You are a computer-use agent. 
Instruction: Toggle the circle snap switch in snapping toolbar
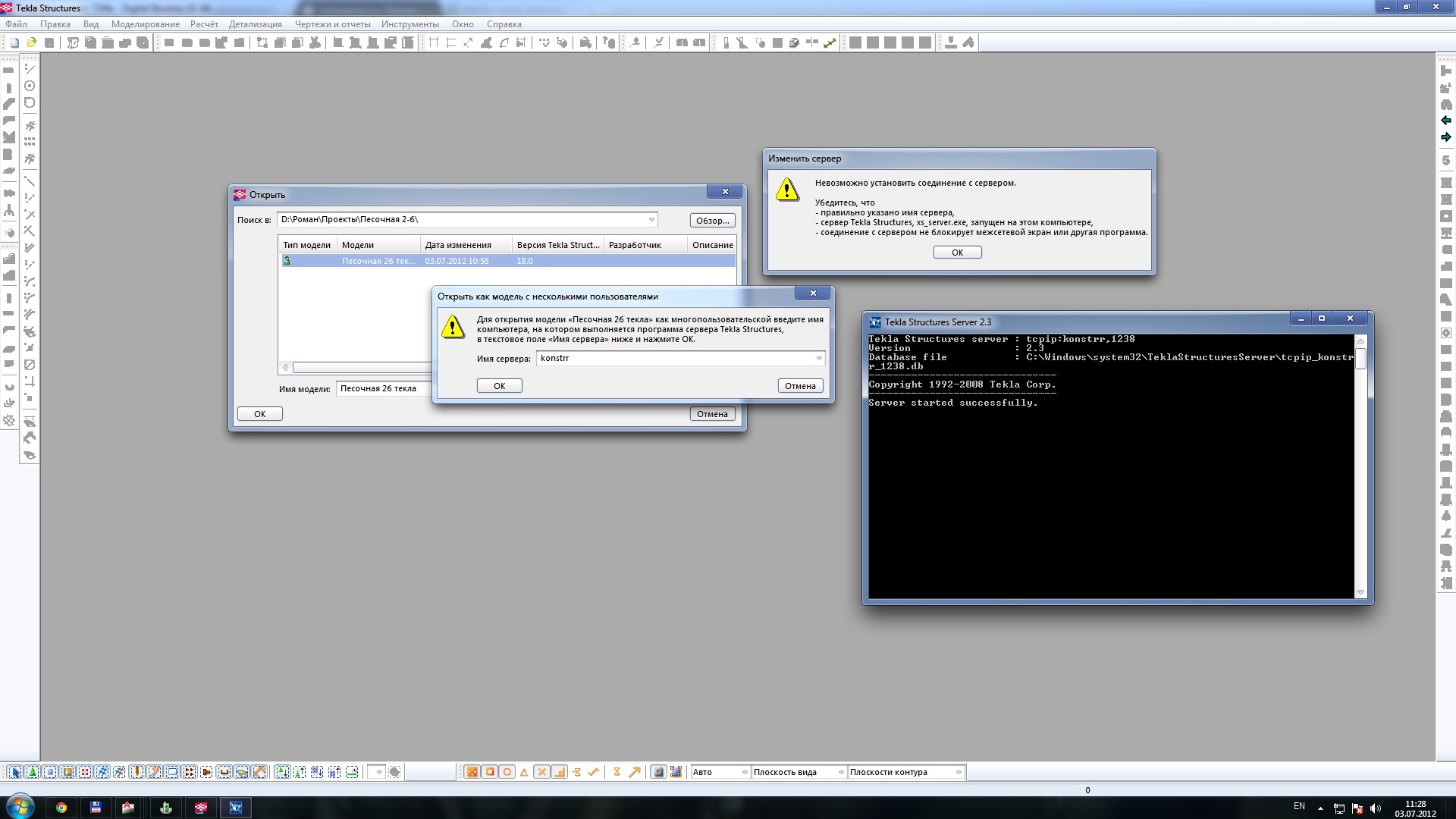(507, 772)
